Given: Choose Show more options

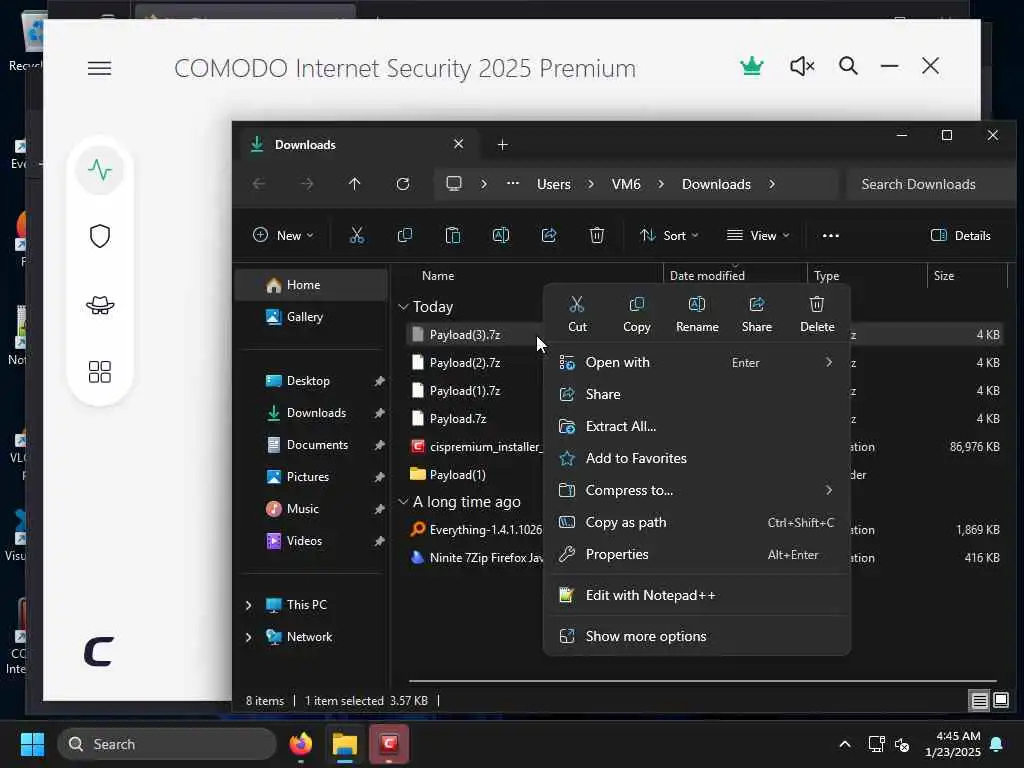Looking at the screenshot, I should (x=697, y=637).
